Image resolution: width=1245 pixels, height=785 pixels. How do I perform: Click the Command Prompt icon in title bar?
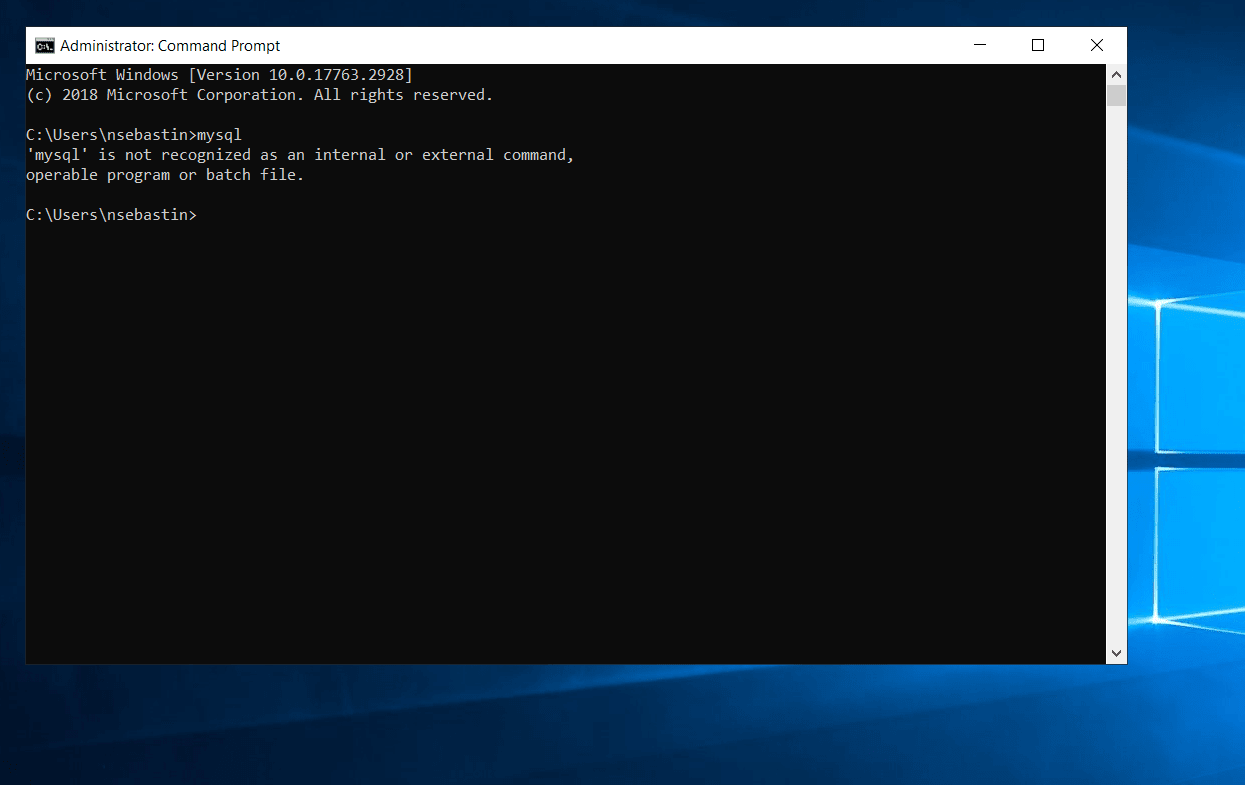point(44,45)
